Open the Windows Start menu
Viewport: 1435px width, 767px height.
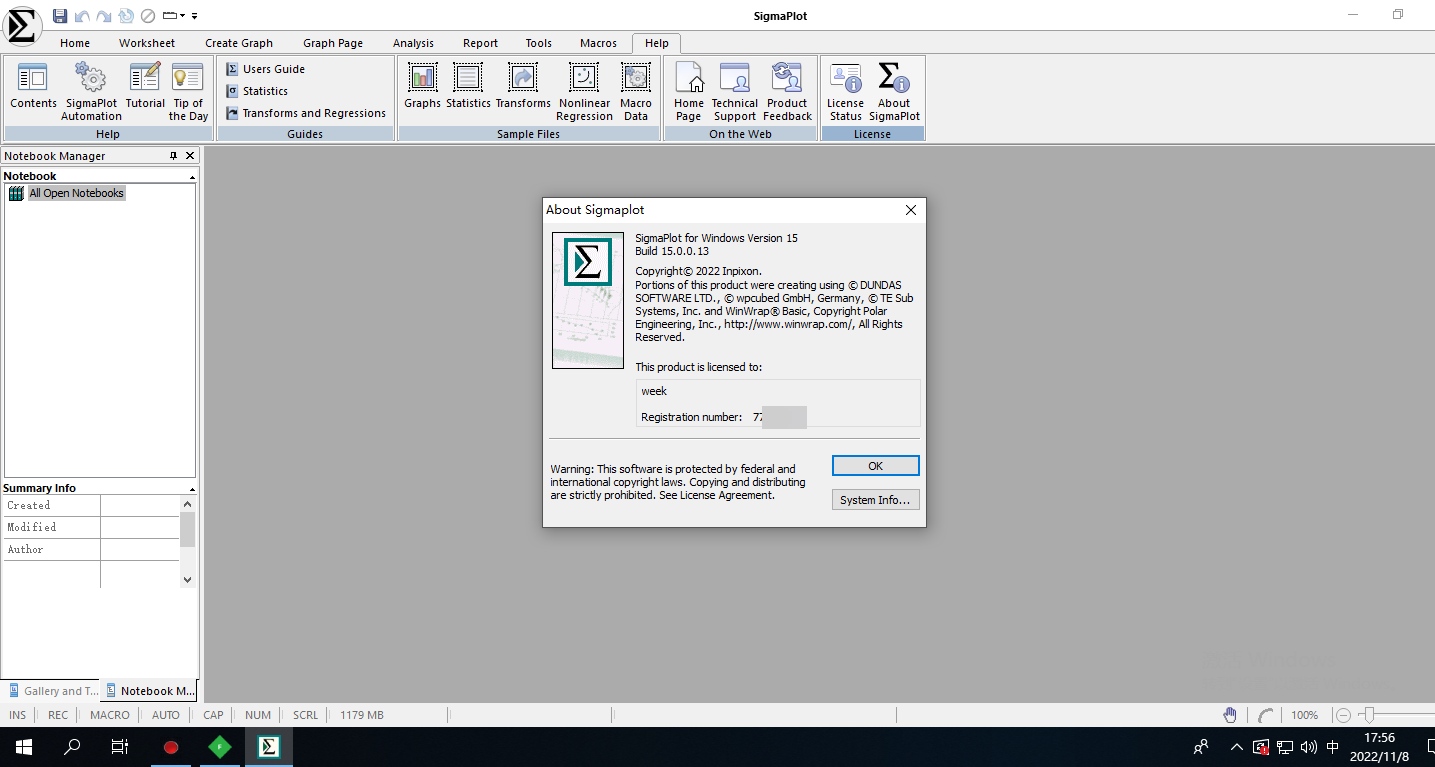tap(24, 747)
